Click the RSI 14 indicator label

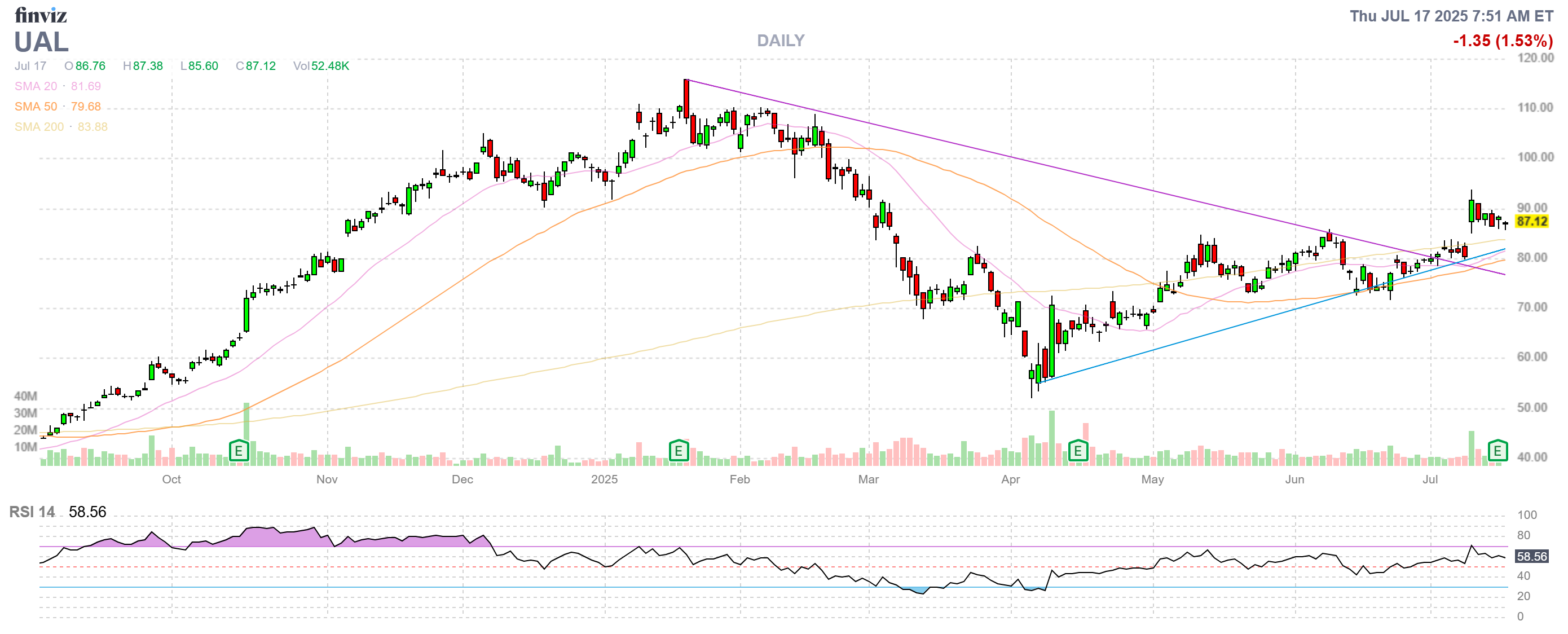[x=32, y=512]
